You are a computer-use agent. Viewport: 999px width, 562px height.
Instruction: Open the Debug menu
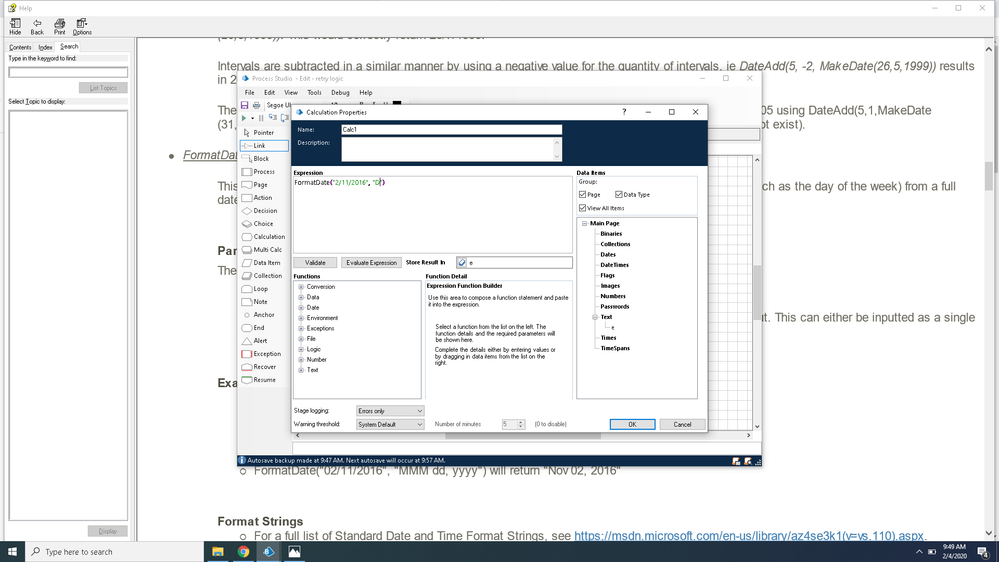point(339,92)
